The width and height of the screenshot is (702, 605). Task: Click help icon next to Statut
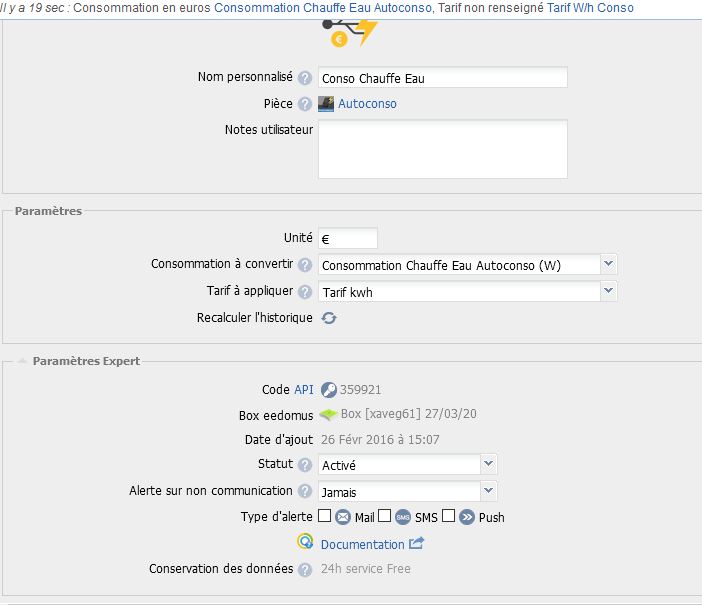(305, 465)
